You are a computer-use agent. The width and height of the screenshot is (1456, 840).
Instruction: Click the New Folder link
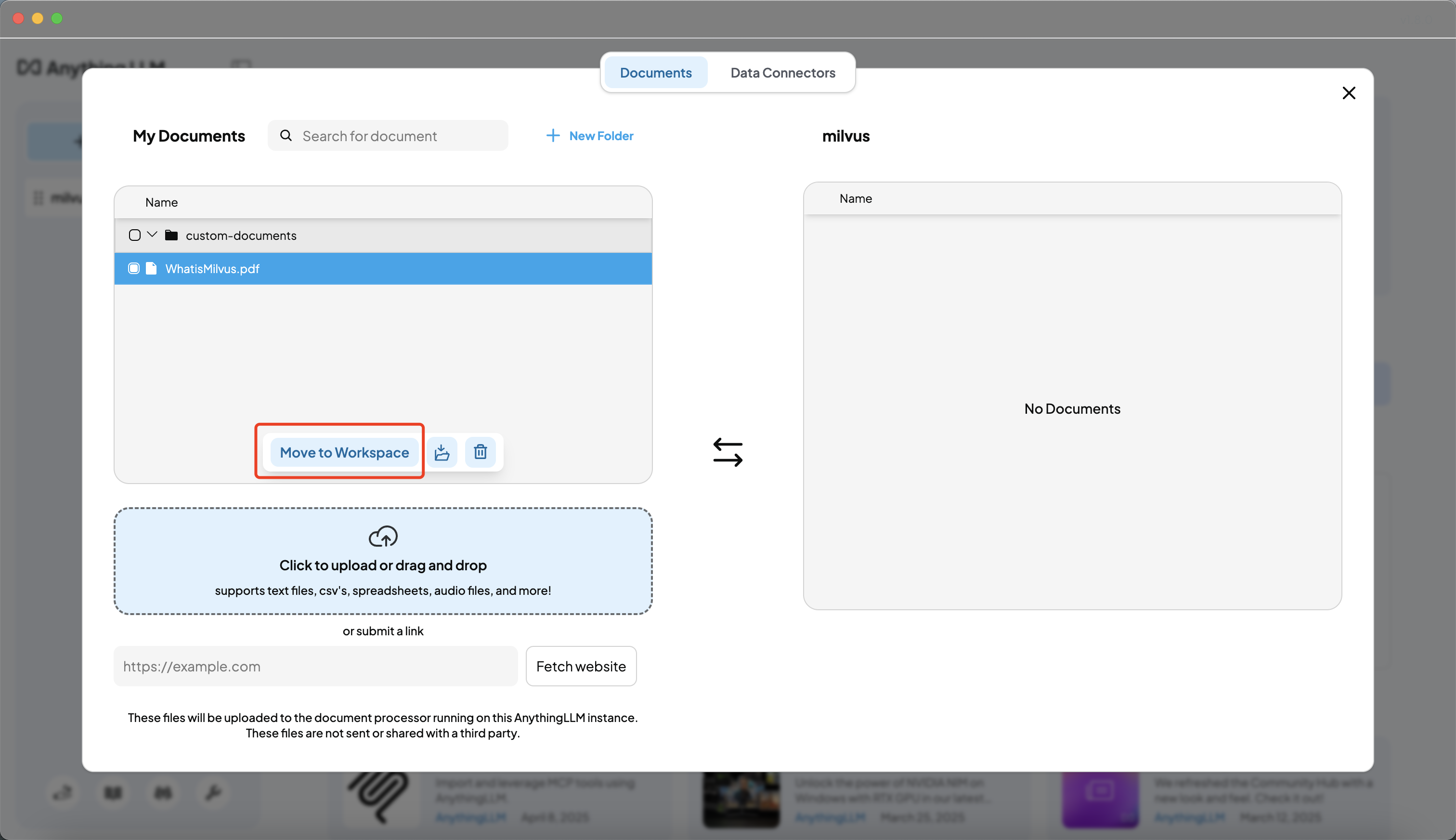click(600, 135)
